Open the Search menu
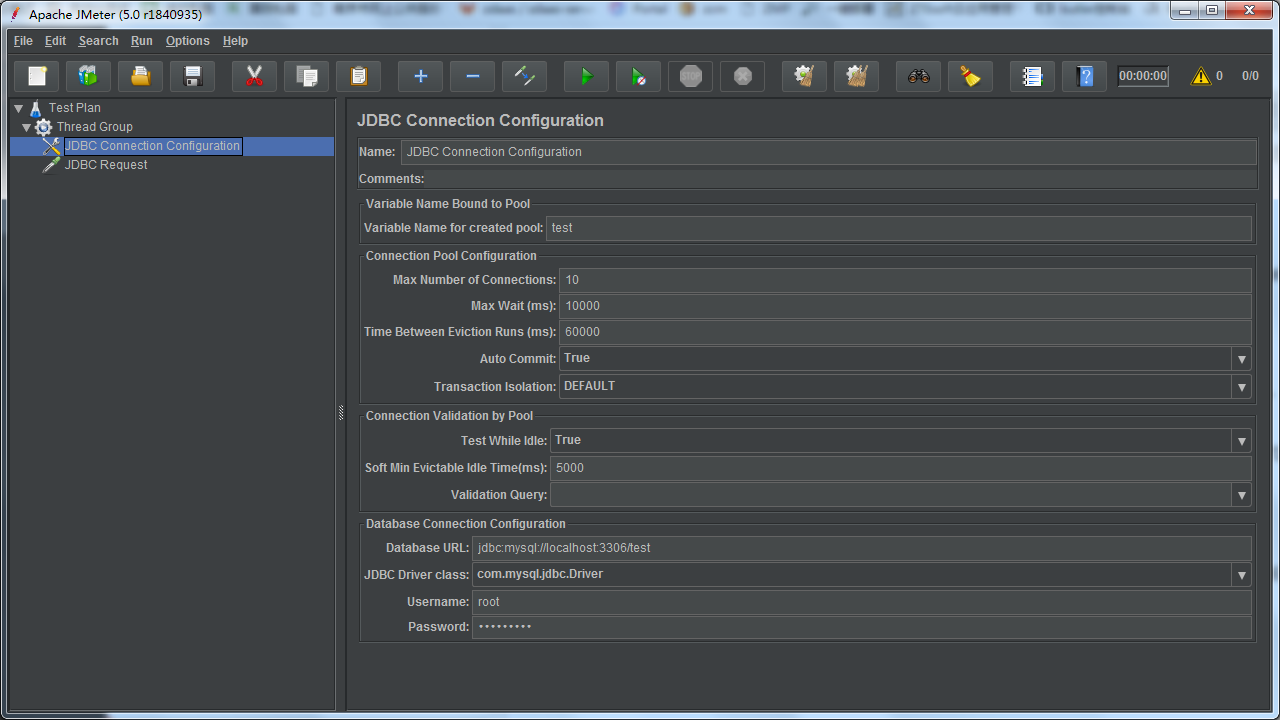The height and width of the screenshot is (720, 1280). (98, 41)
